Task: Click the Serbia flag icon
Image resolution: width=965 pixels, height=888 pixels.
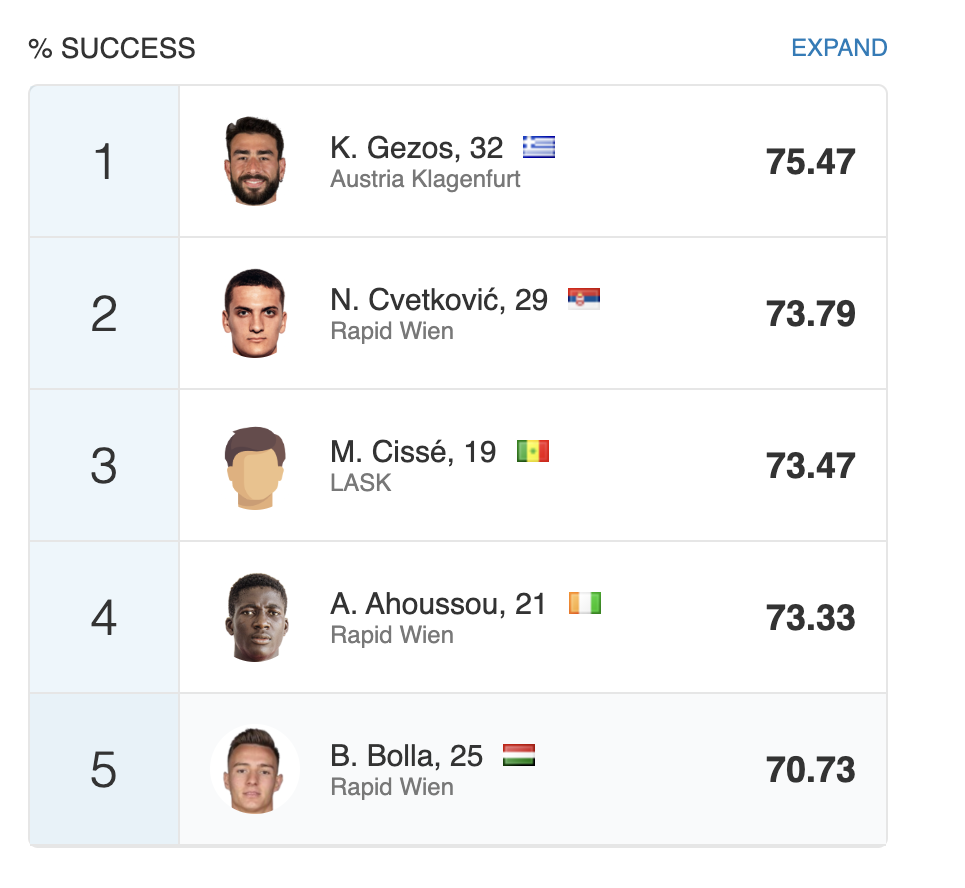Action: coord(584,299)
